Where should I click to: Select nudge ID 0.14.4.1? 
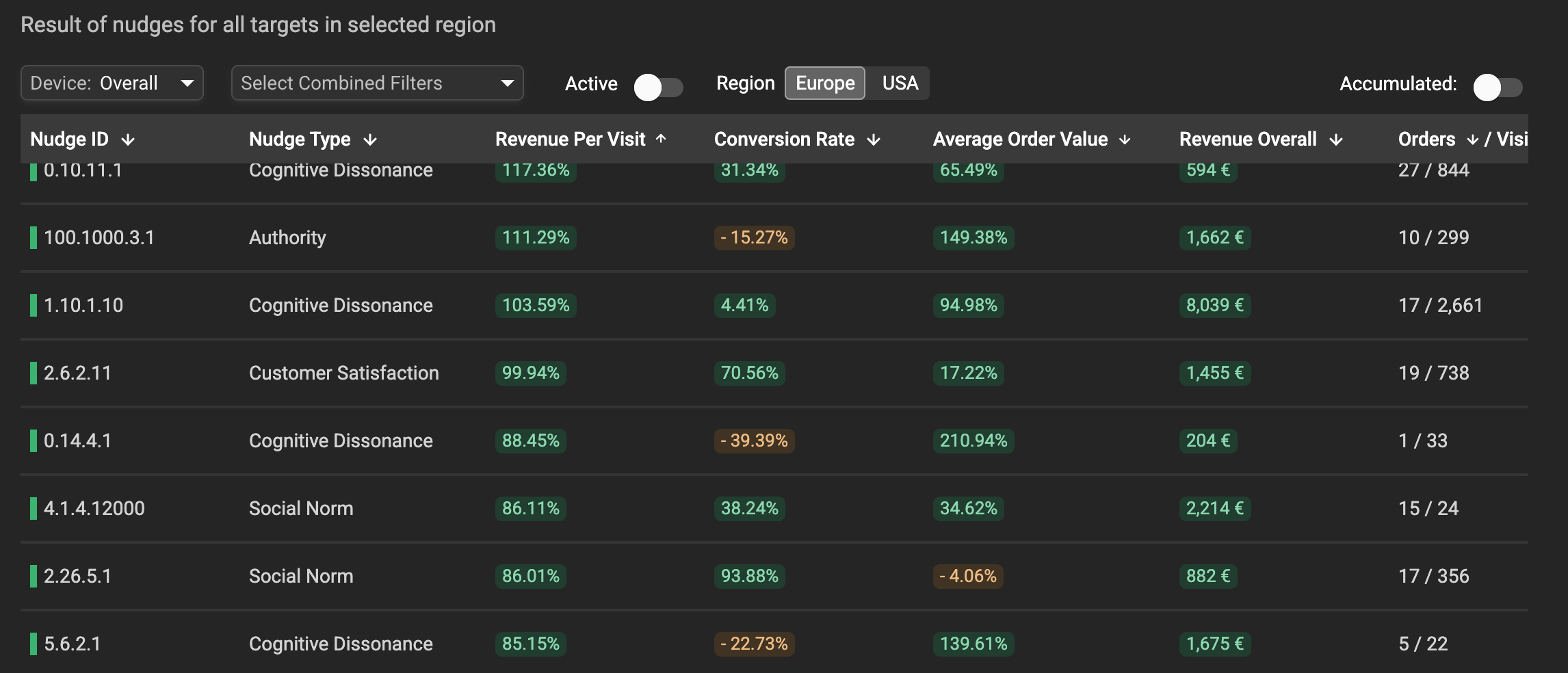click(x=77, y=440)
